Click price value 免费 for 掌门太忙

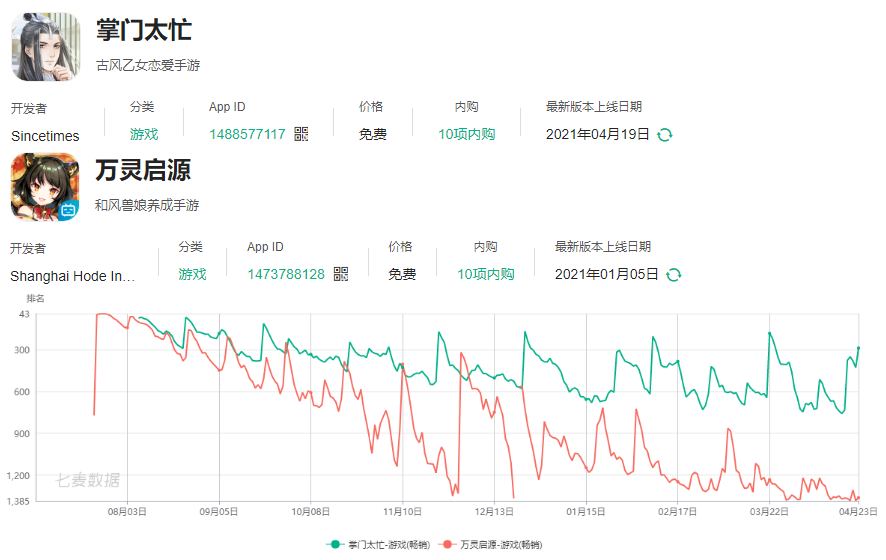[x=373, y=134]
